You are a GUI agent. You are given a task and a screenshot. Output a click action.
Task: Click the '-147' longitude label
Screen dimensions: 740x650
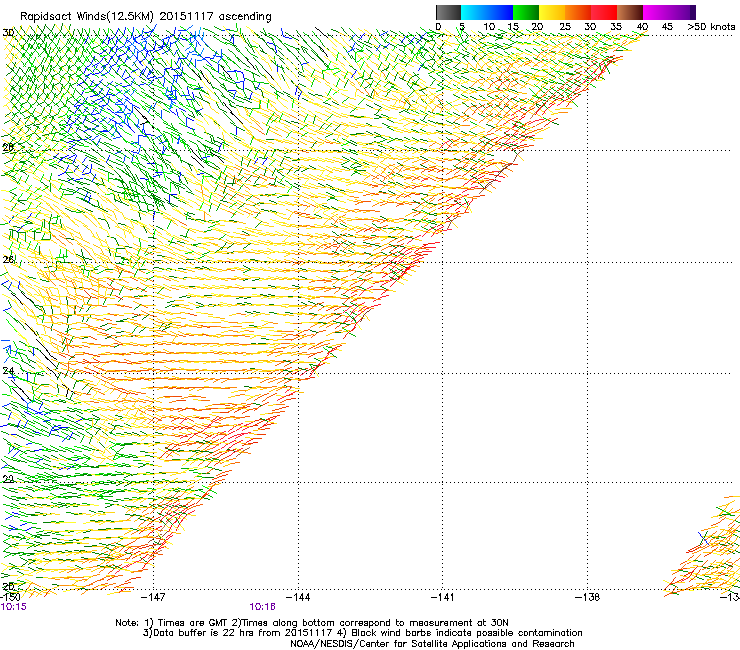[x=154, y=598]
